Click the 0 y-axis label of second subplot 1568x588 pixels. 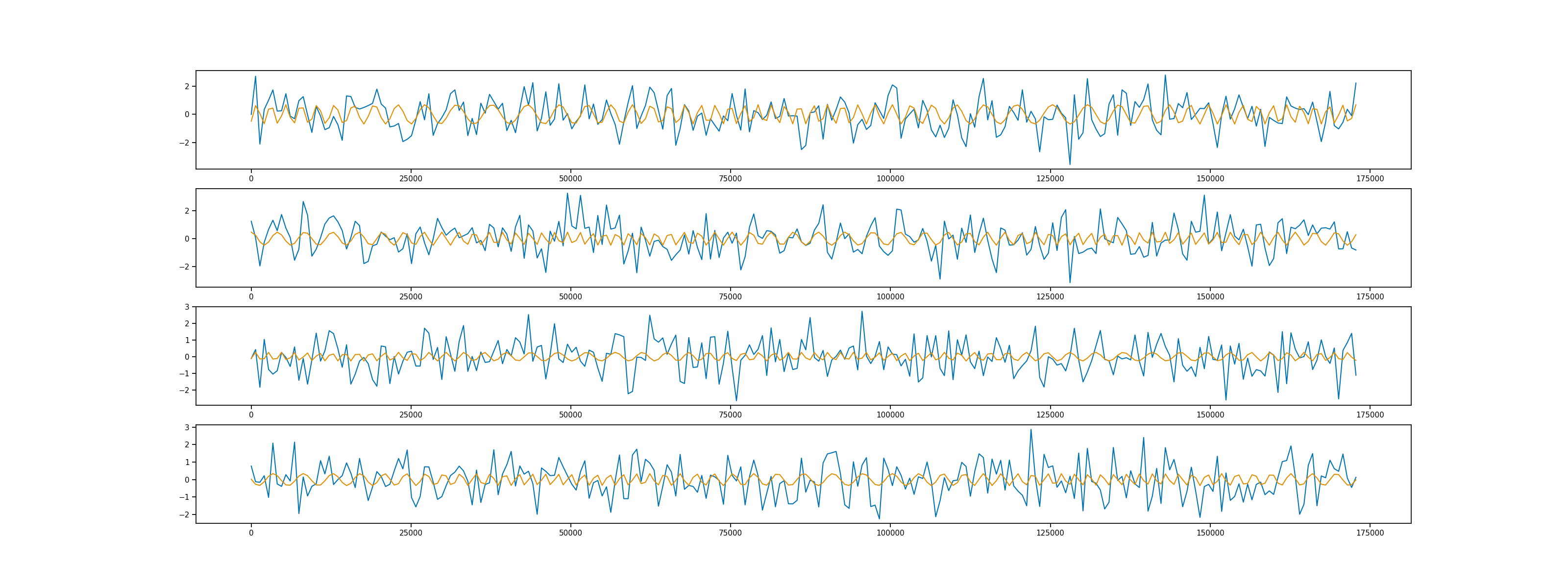point(187,239)
